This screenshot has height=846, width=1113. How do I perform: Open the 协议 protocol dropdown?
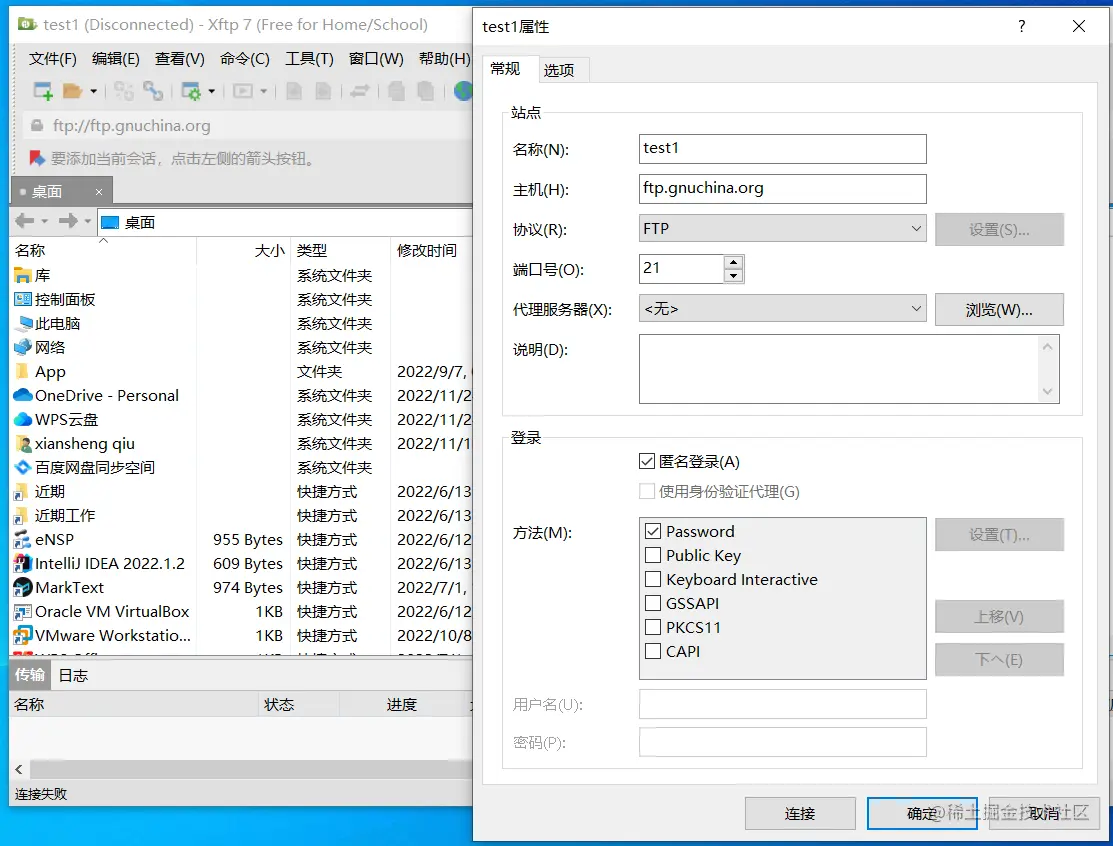[916, 228]
